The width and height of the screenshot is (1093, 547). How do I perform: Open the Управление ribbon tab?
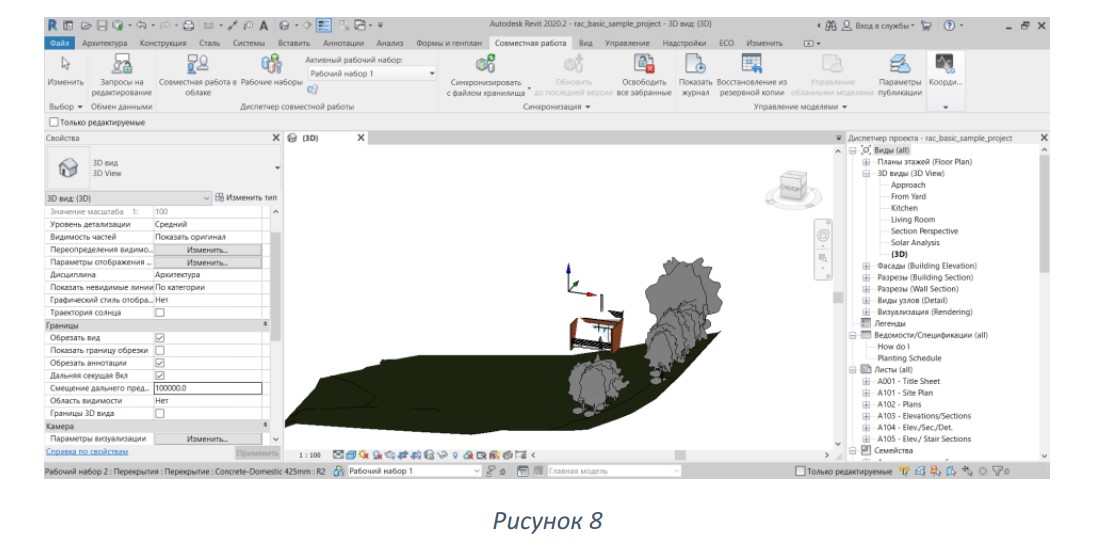coord(627,43)
